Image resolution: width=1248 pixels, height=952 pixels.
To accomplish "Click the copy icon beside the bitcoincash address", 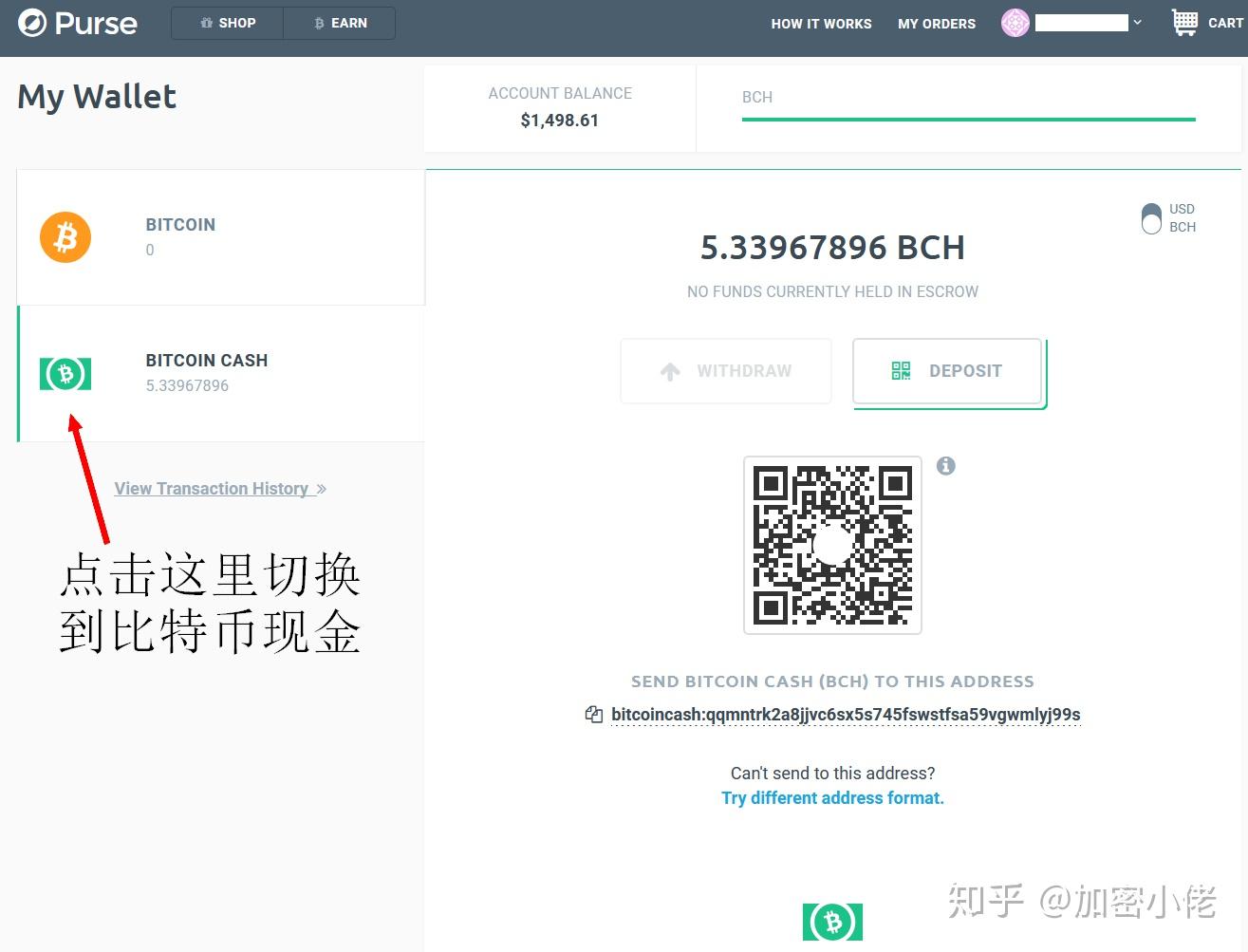I will click(593, 714).
